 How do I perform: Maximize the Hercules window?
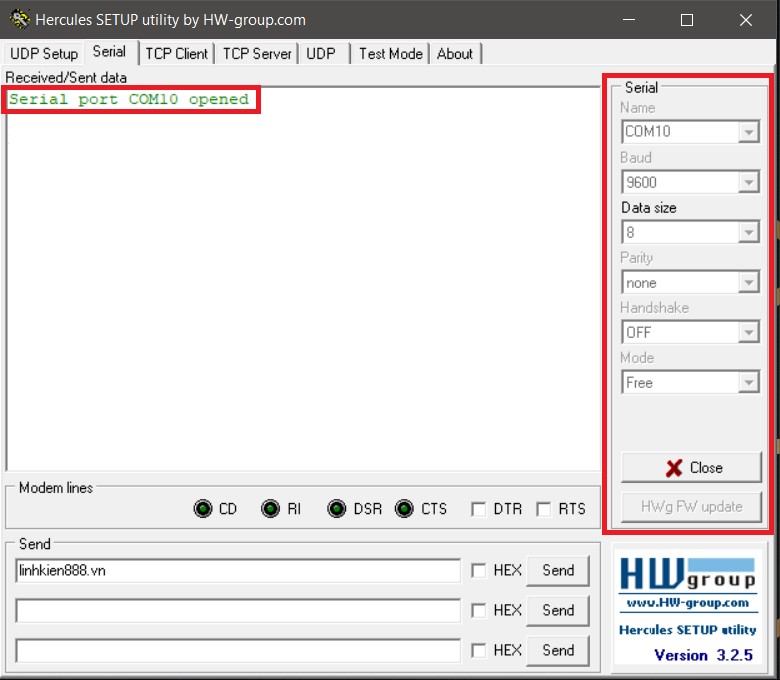pos(687,20)
